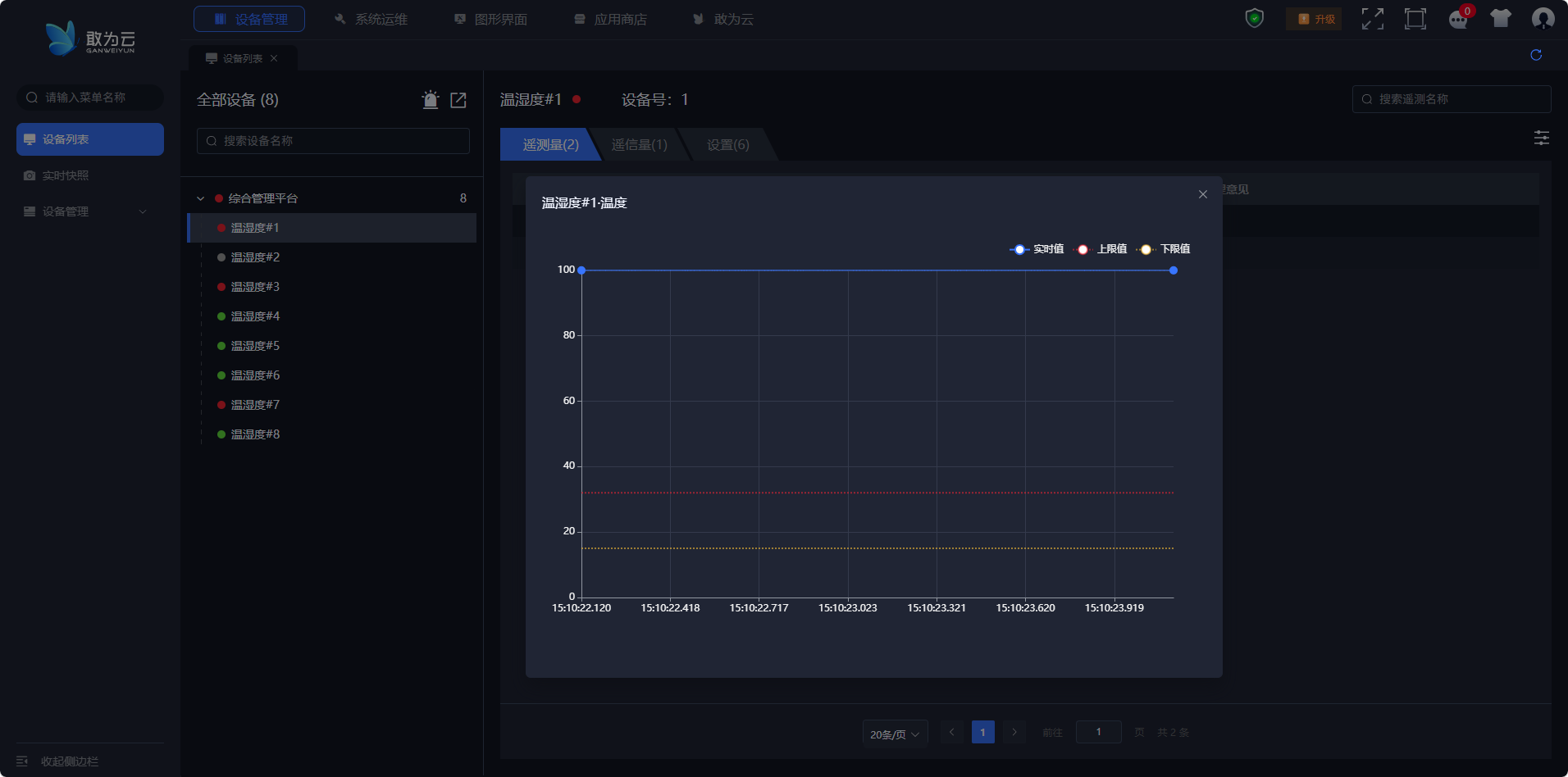Image resolution: width=1568 pixels, height=777 pixels.
Task: Open the 设备管理 top menu
Action: 249,19
